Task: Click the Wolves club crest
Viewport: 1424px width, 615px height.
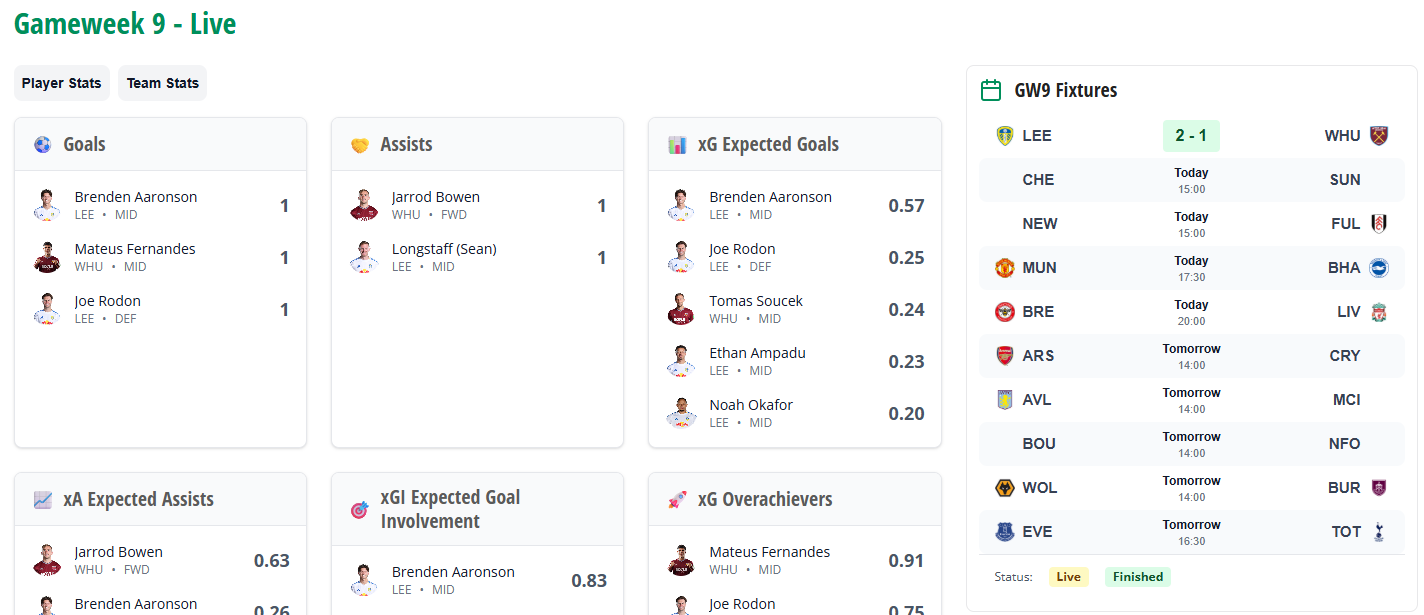Action: [x=1005, y=488]
